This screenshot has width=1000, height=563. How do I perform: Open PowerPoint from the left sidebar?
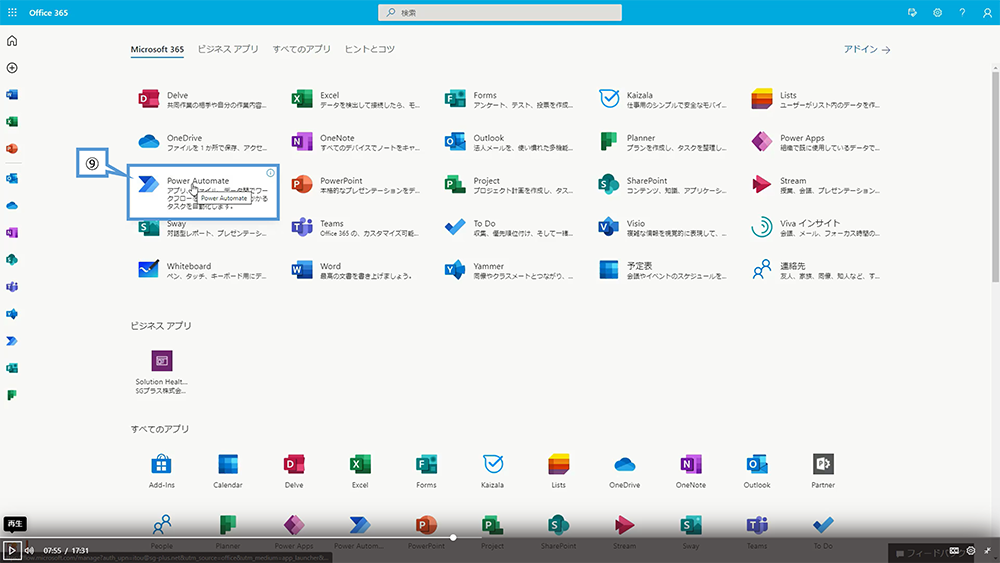point(12,149)
